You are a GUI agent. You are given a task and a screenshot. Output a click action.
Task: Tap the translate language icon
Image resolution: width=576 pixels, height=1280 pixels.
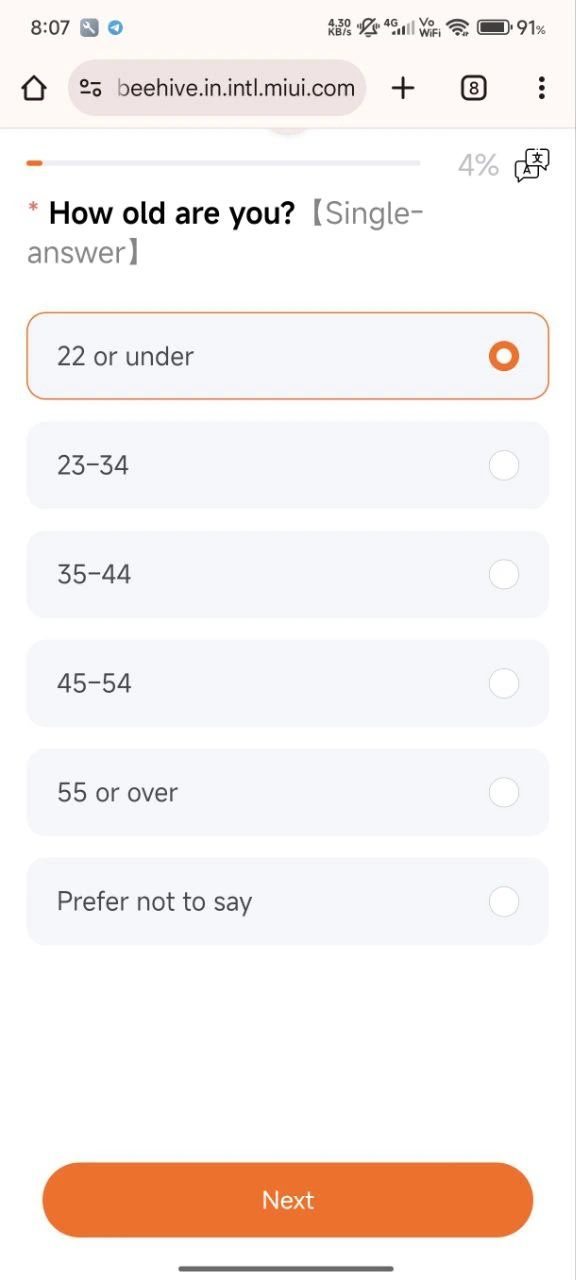coord(532,166)
